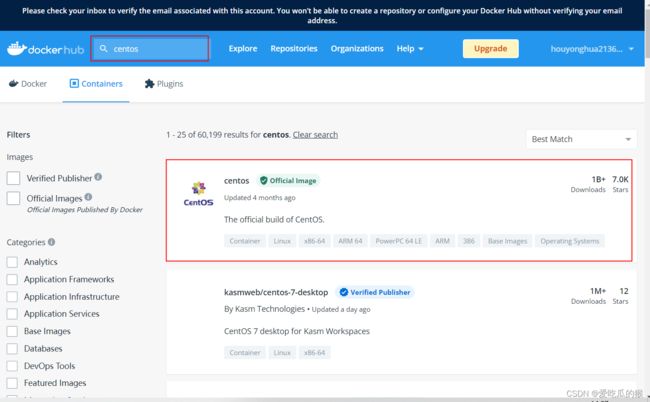
Task: Click 'CentOS 7 desktop for Kasm Workspaces'
Action: tap(297, 331)
